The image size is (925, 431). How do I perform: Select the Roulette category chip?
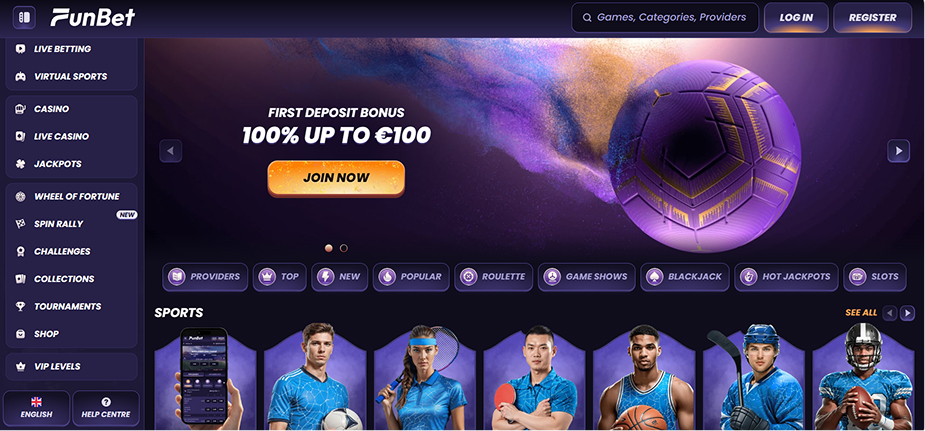tap(493, 277)
